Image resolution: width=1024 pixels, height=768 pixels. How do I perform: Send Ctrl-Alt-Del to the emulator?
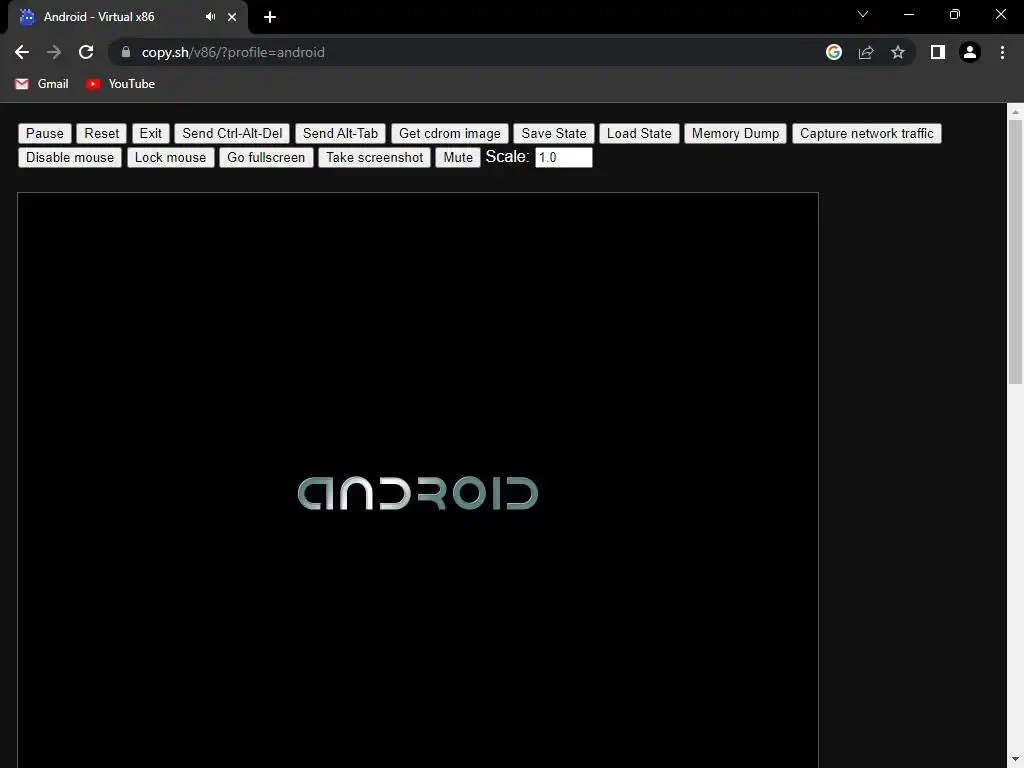pos(232,133)
